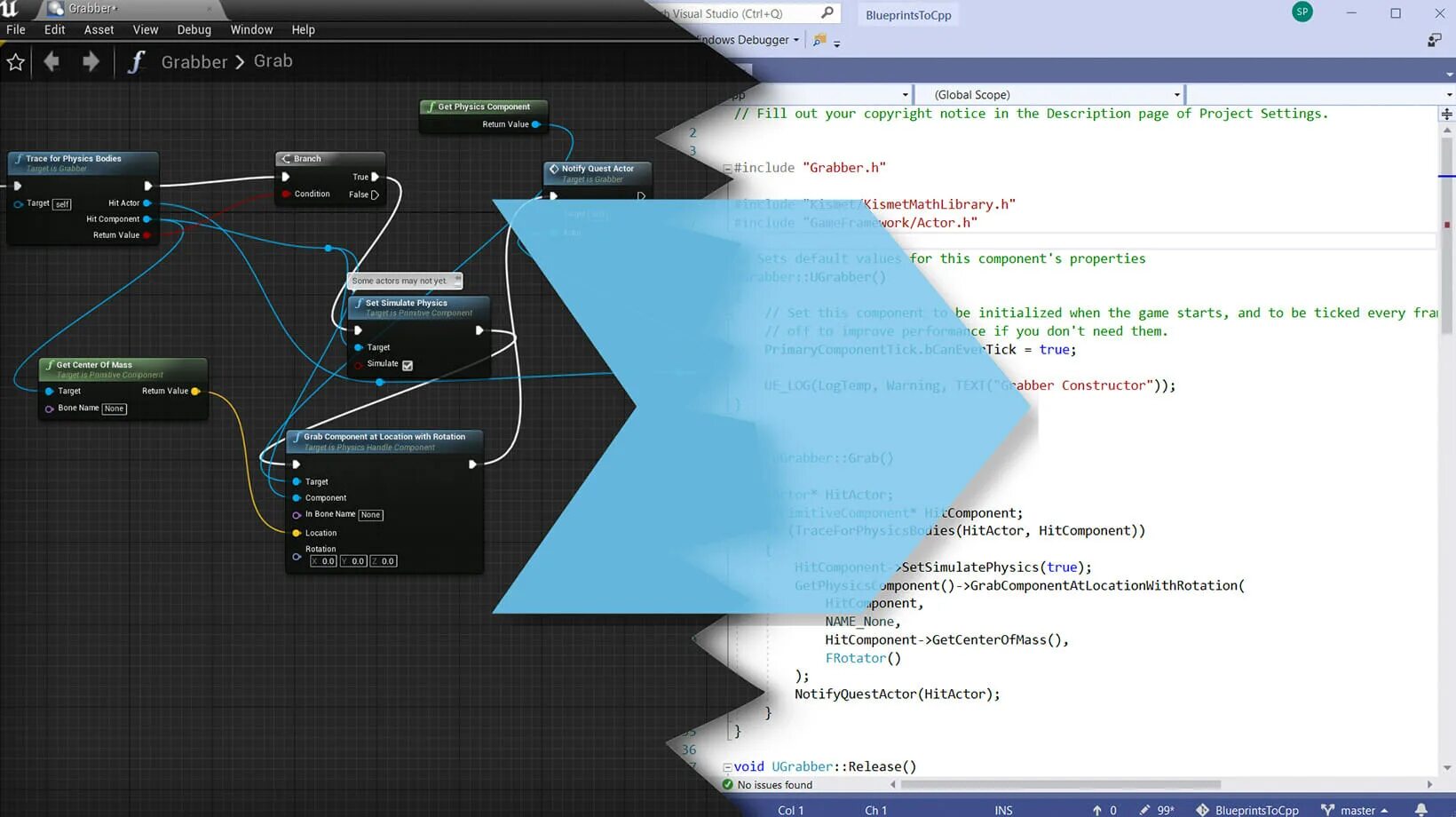
Task: Click horizontal scrollbar right arrow in code editor
Action: pyautogui.click(x=1429, y=785)
